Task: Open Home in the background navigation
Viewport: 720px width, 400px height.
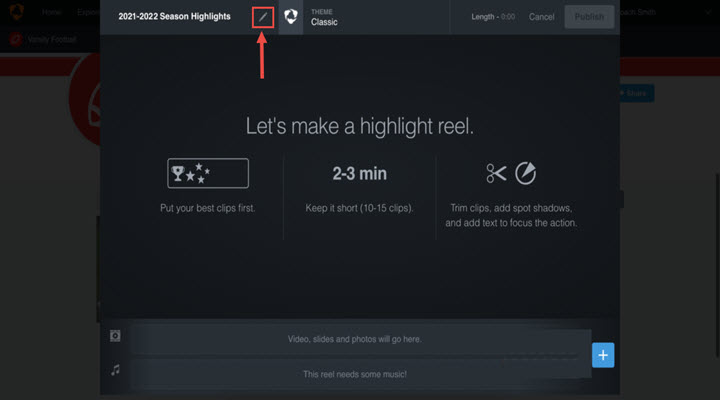Action: tap(51, 12)
